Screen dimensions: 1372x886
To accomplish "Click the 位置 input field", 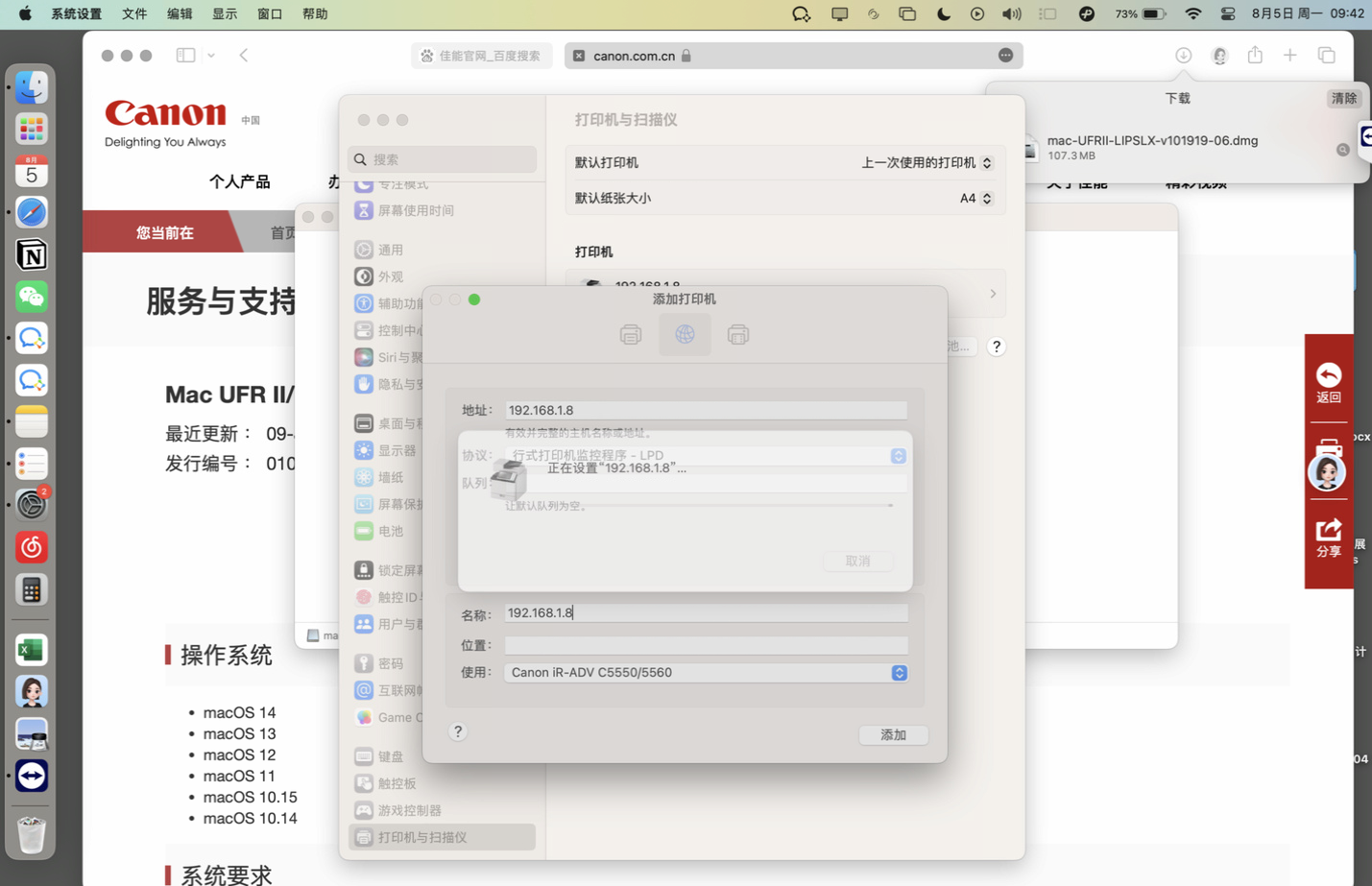I will [706, 645].
